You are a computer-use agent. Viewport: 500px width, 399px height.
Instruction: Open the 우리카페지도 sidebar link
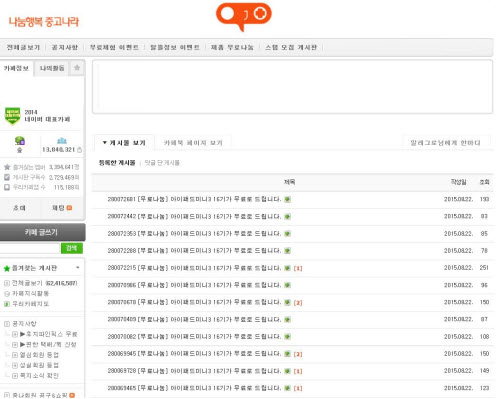point(30,304)
